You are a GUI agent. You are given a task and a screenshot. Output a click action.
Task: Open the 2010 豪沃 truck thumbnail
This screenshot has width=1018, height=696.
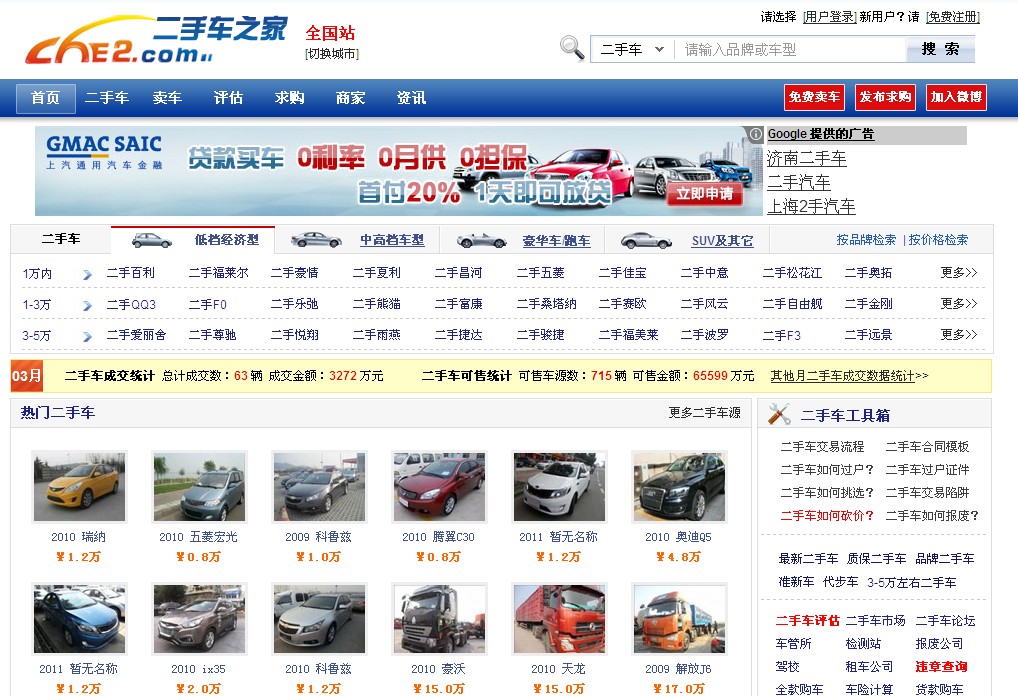pos(439,619)
